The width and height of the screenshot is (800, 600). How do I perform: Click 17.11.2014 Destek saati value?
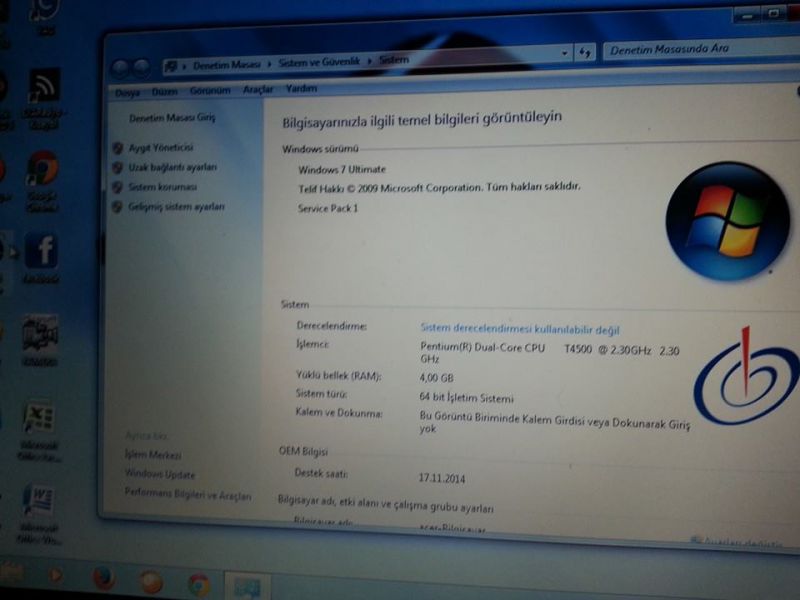[x=442, y=479]
